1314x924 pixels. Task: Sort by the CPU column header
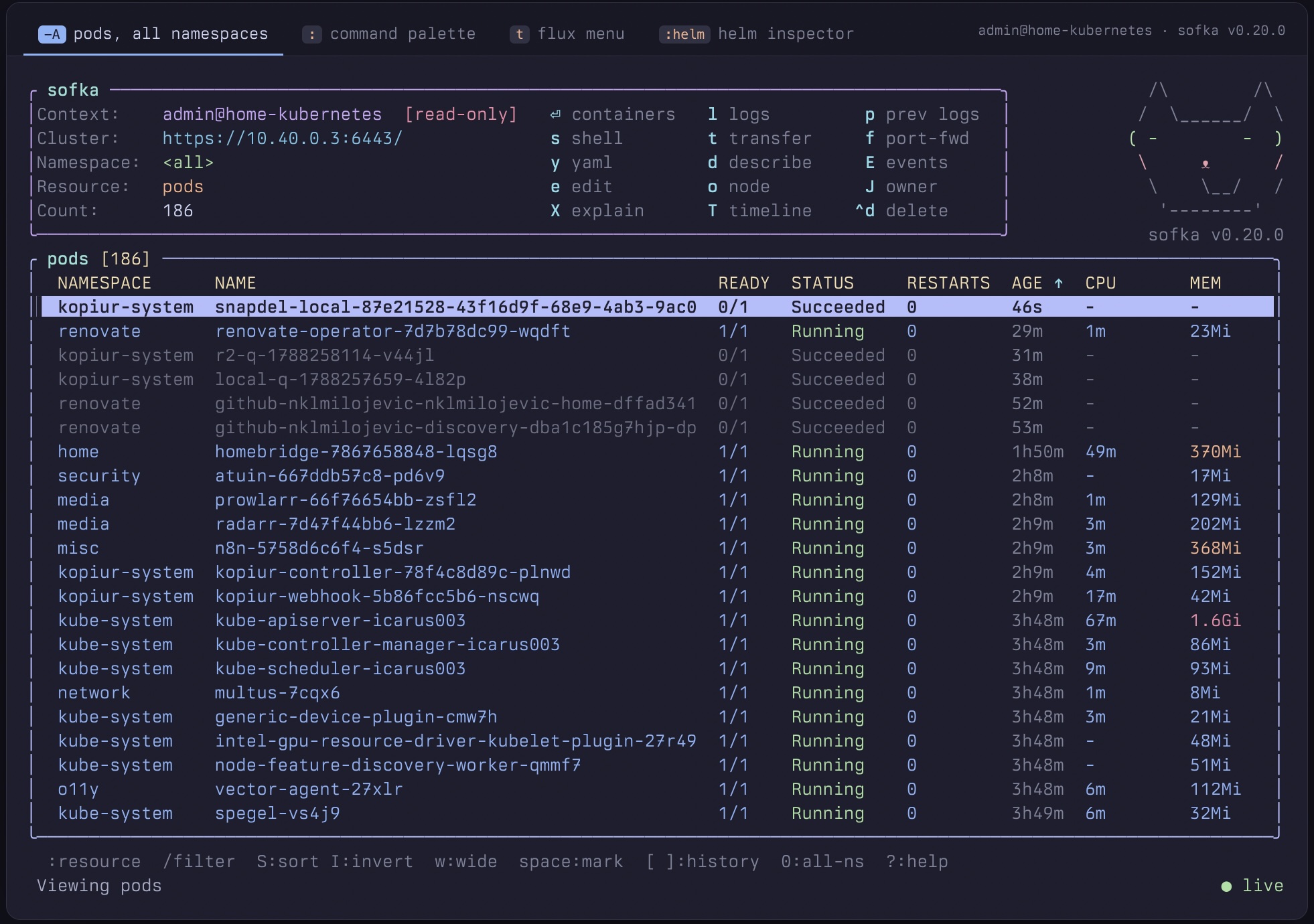click(x=1100, y=283)
